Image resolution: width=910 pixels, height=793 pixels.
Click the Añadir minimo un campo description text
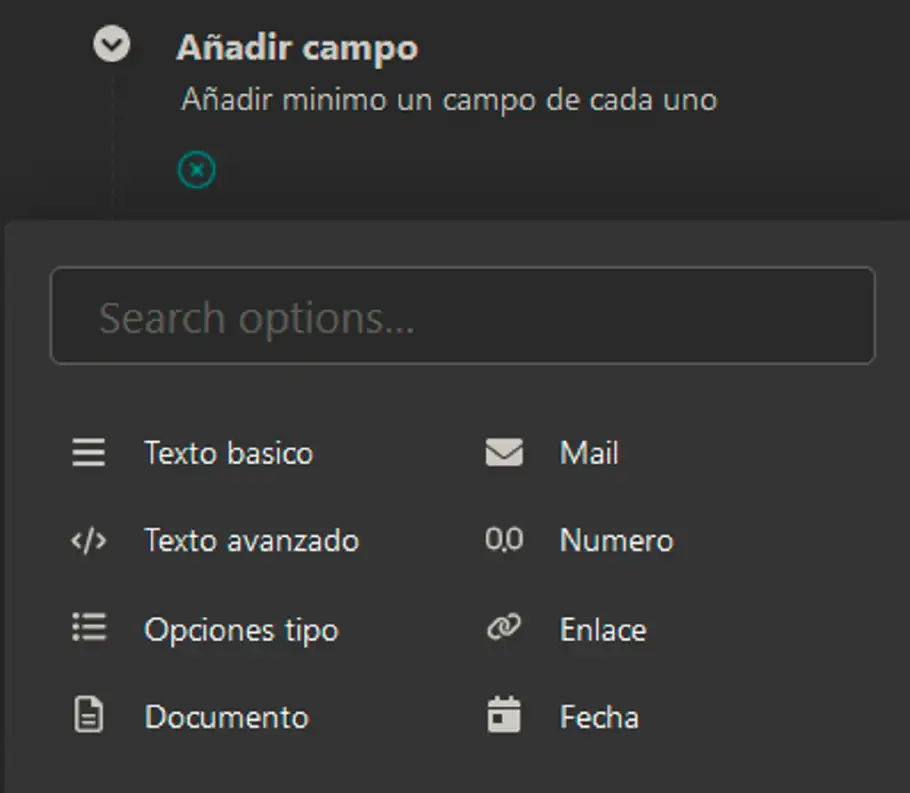(x=449, y=100)
